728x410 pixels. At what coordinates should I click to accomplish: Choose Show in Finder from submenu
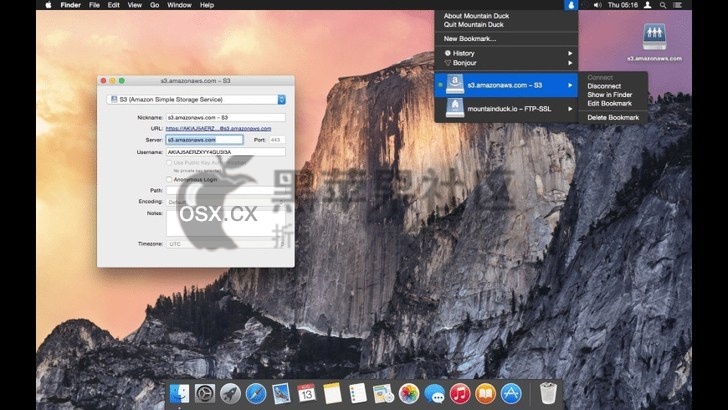click(x=610, y=95)
